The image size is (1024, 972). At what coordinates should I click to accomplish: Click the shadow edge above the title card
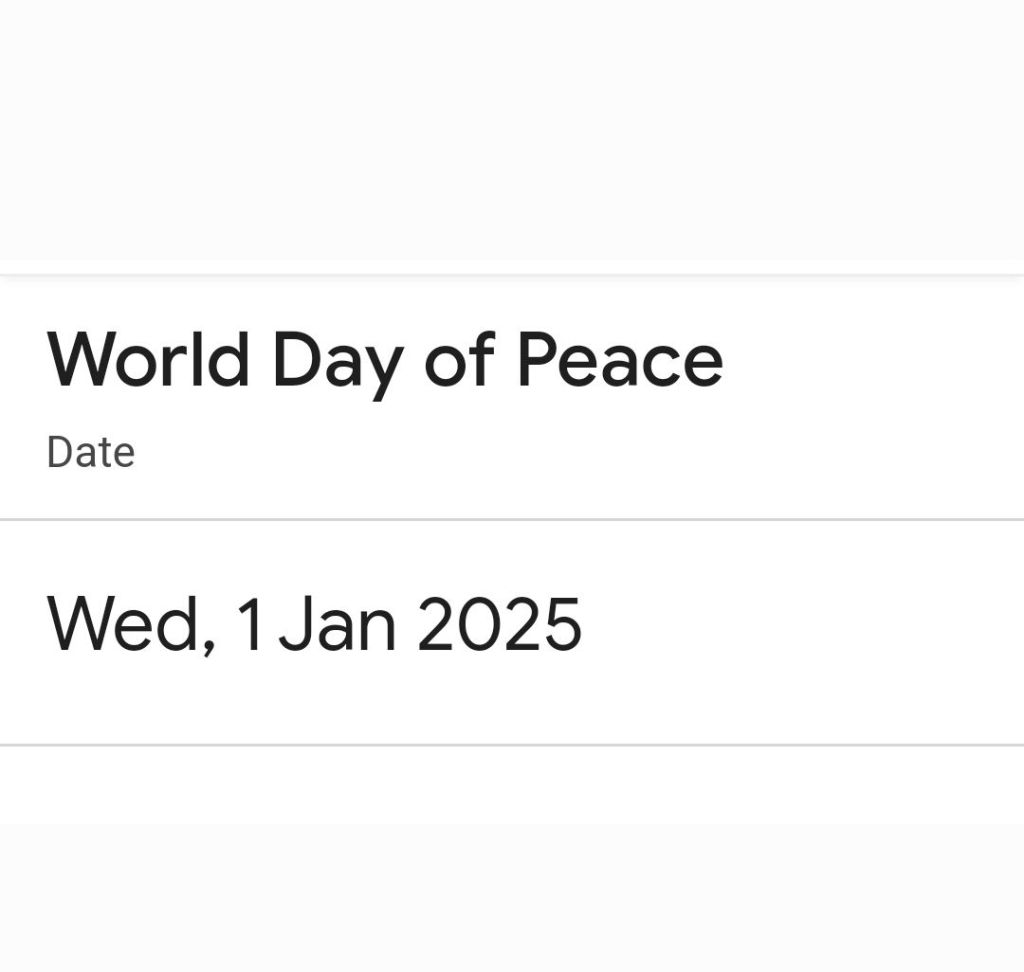[512, 268]
